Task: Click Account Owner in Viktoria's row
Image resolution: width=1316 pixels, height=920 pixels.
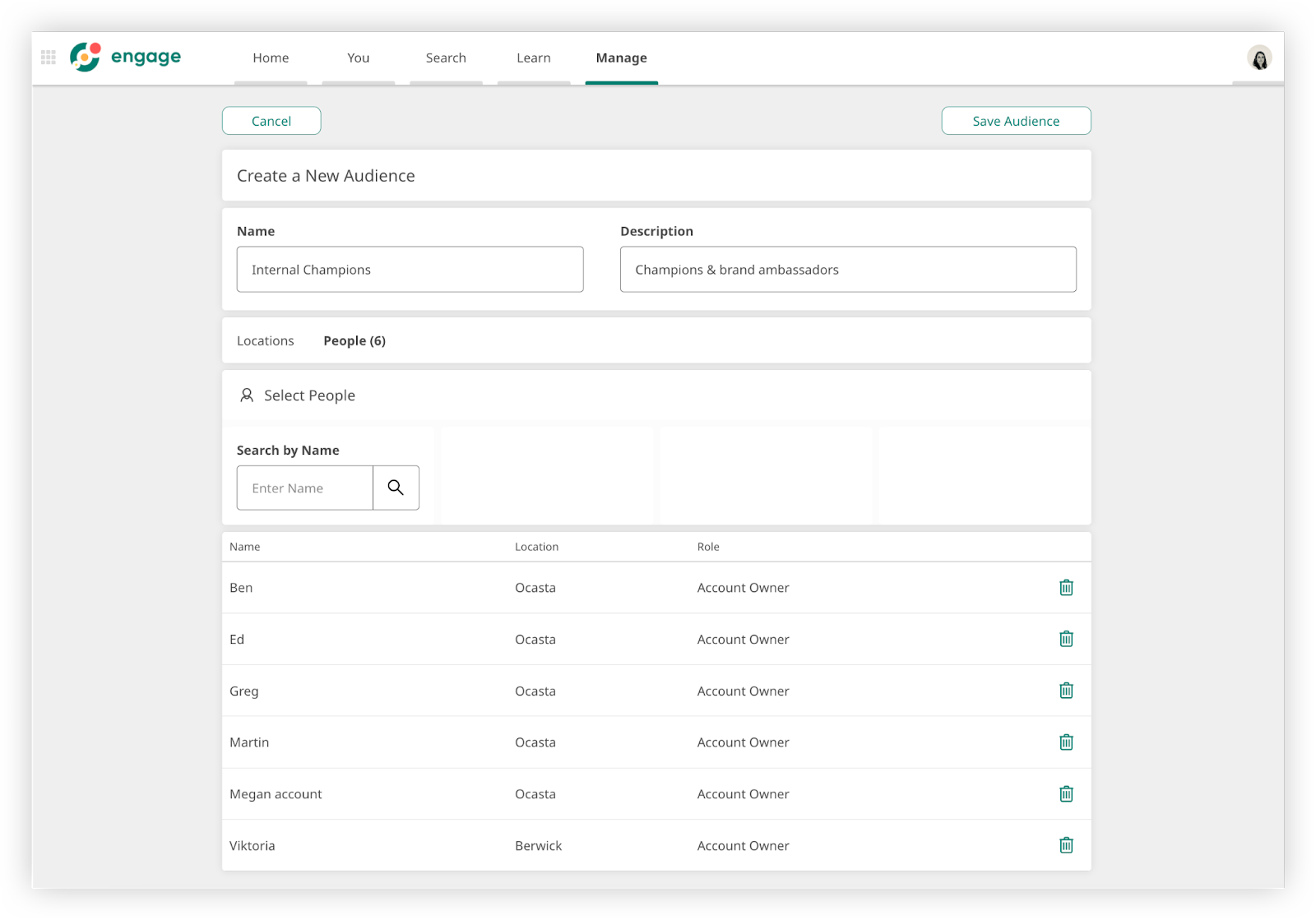Action: [744, 846]
